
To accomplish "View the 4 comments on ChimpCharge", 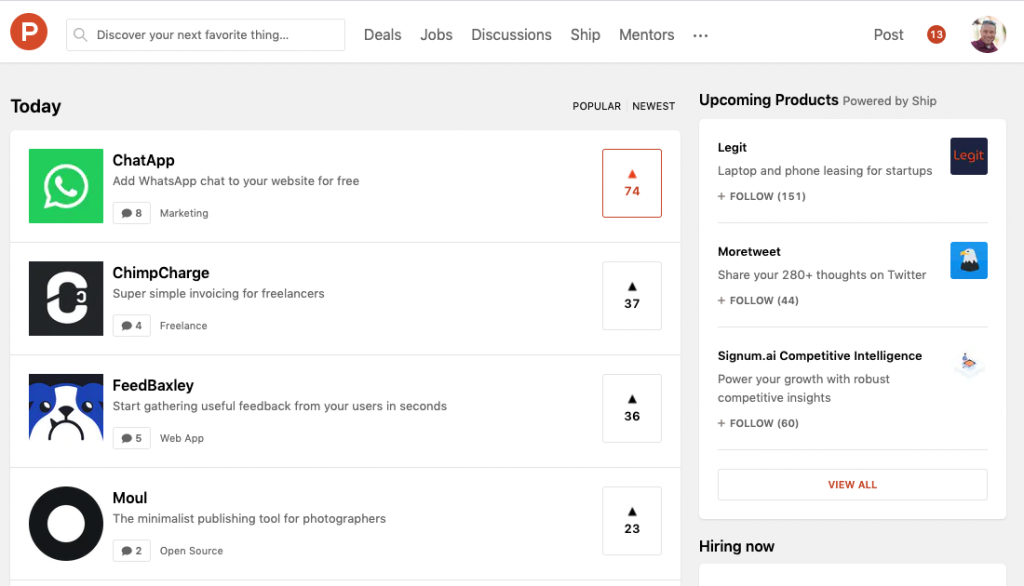I will [131, 325].
